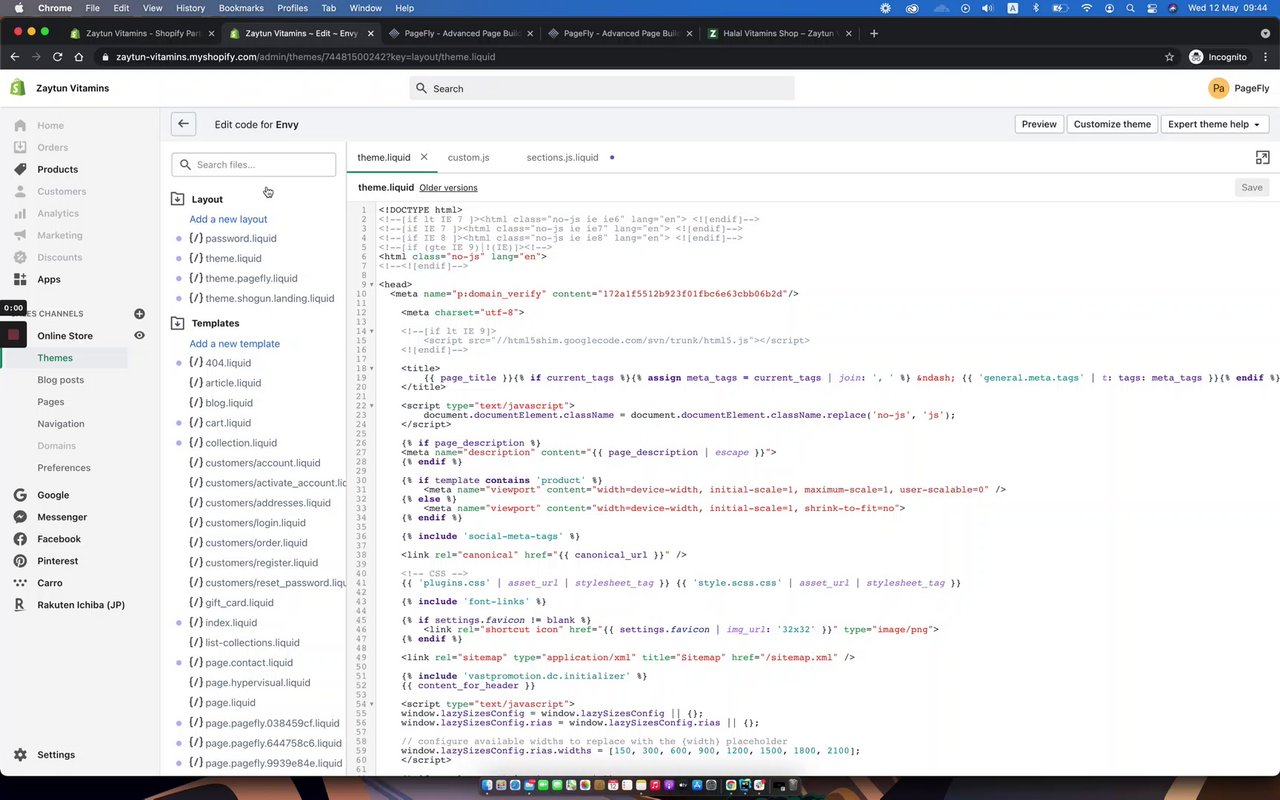This screenshot has width=1280, height=800.
Task: Bookmark this page with the star icon
Action: pos(1169,57)
